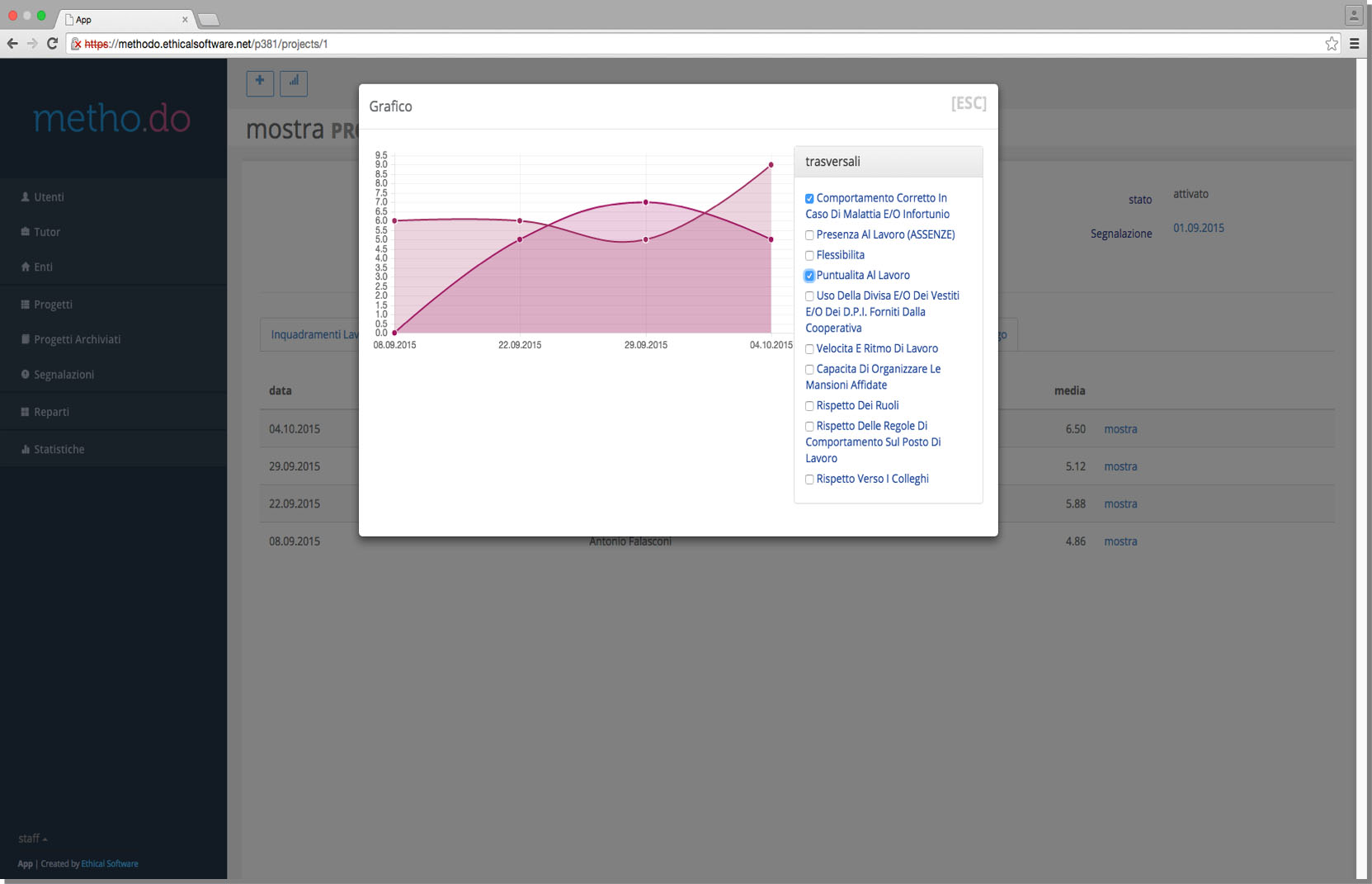Expand the staff user menu
The height and width of the screenshot is (884, 1372).
click(32, 839)
